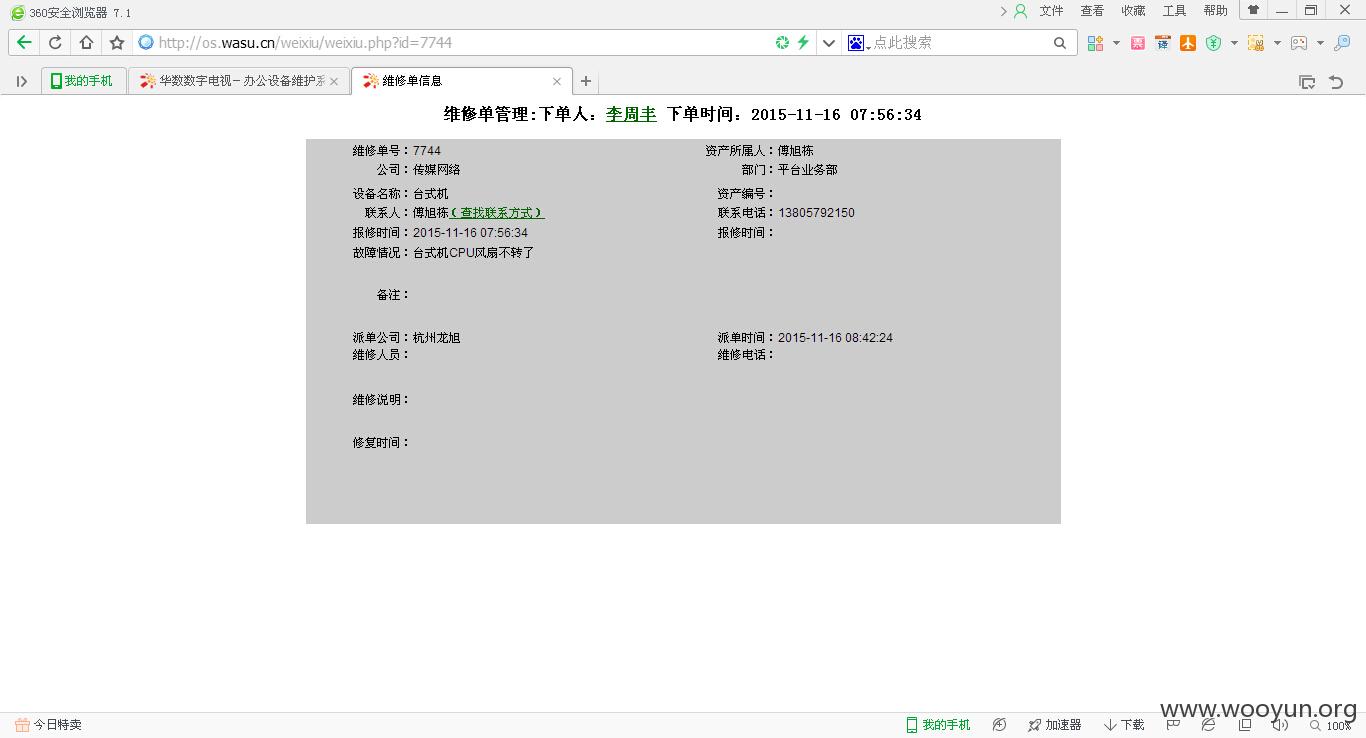Reload the page with the refresh icon
1366x738 pixels.
click(x=55, y=43)
